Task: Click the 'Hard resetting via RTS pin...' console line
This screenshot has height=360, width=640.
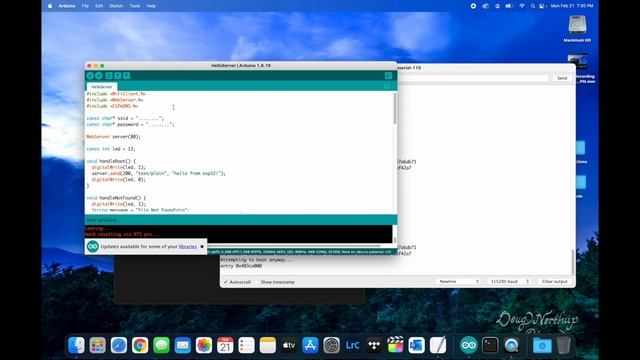Action: click(122, 235)
